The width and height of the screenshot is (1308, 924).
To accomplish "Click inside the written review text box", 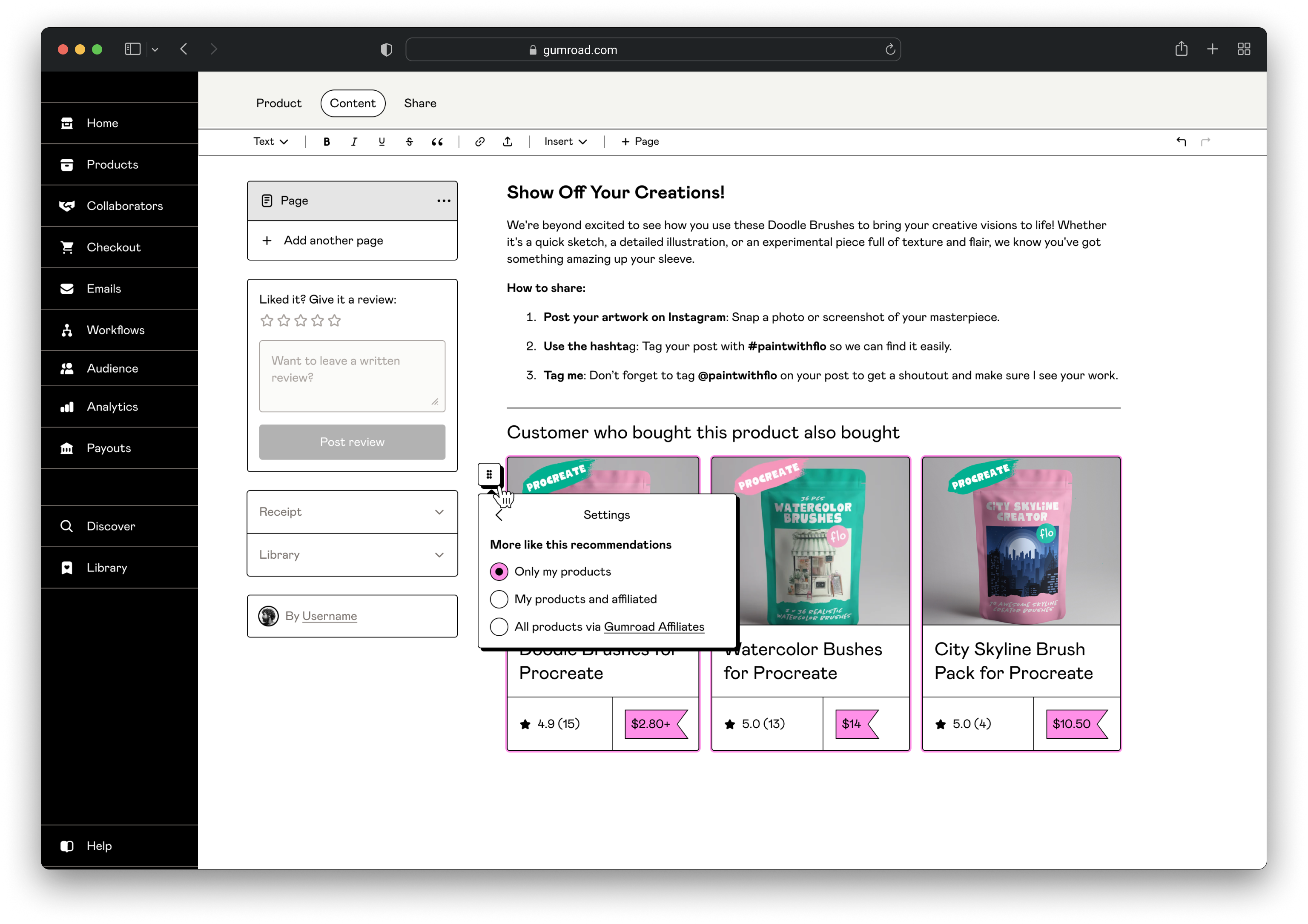I will pyautogui.click(x=352, y=376).
